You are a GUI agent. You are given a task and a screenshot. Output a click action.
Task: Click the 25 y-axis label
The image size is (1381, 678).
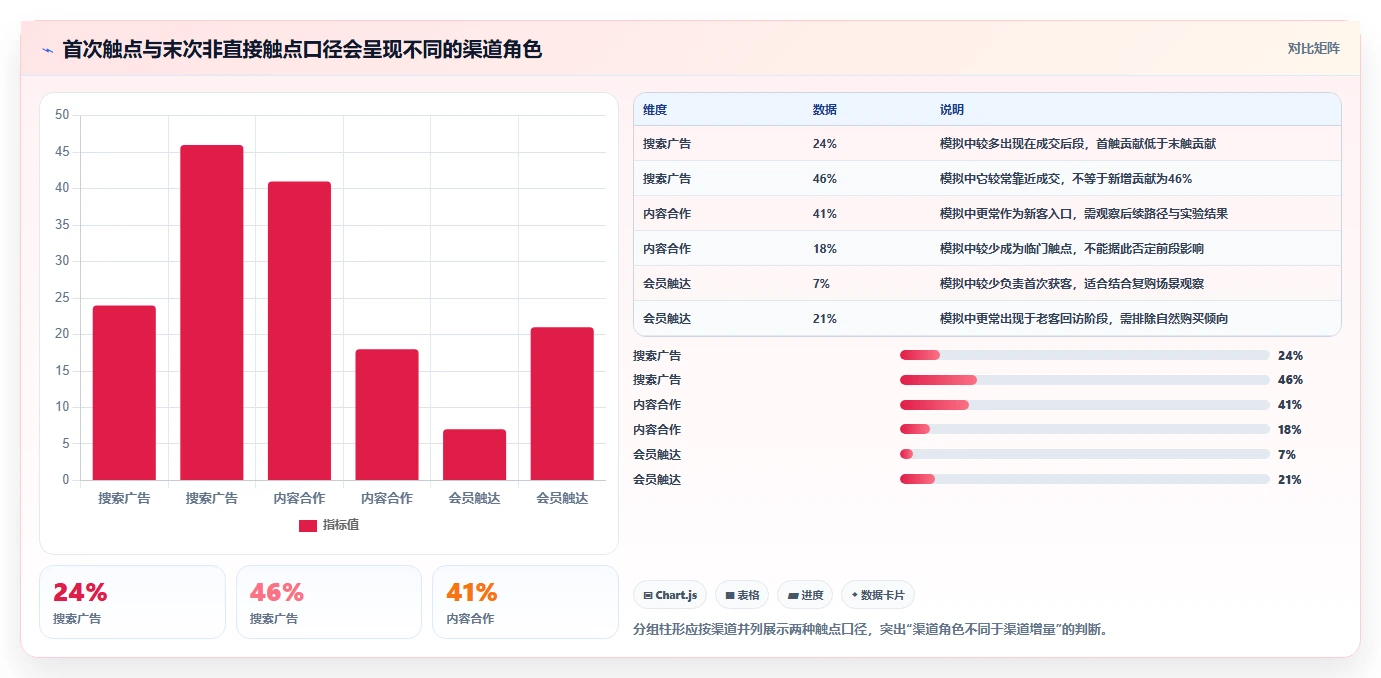[x=62, y=297]
